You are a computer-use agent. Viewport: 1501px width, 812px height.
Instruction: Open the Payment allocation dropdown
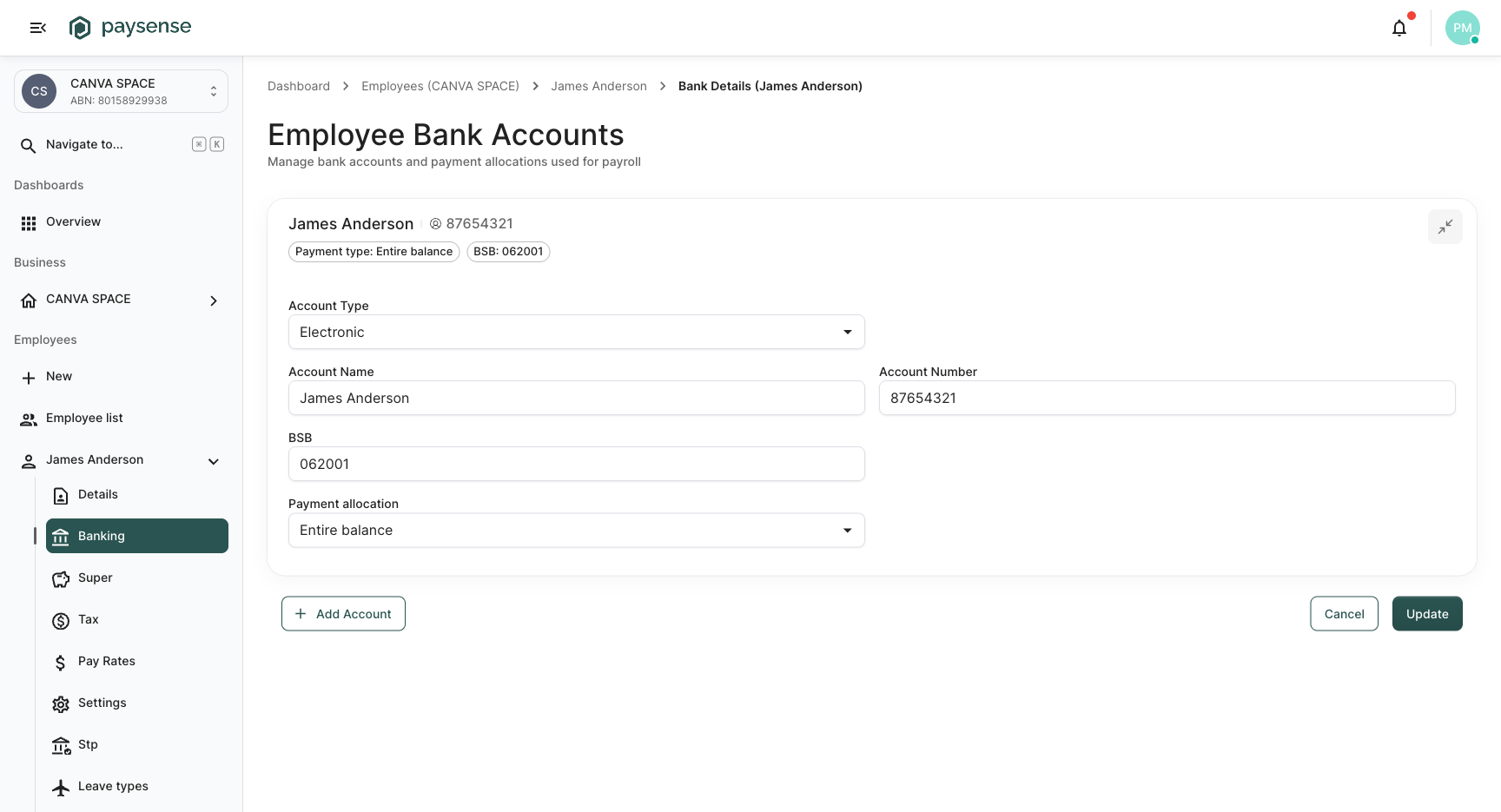(x=577, y=530)
